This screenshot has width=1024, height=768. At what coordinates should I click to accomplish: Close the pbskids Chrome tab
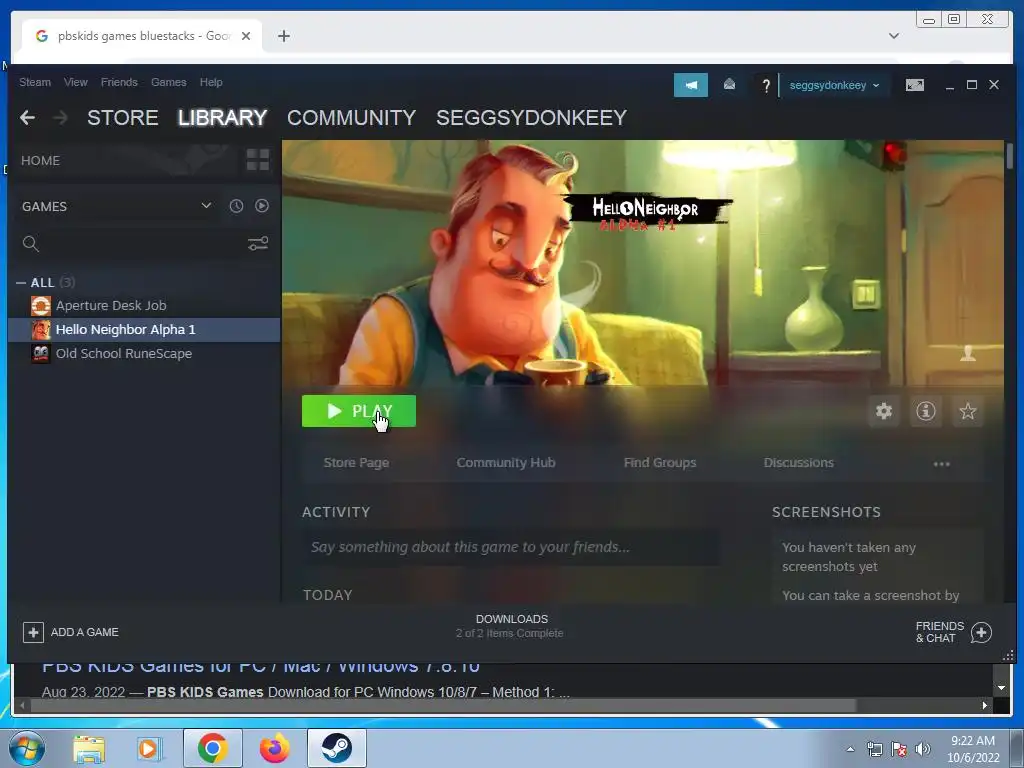tap(246, 36)
